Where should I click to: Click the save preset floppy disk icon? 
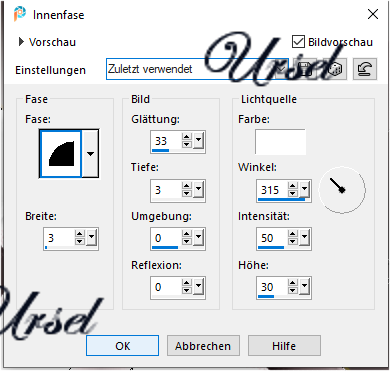(304, 69)
